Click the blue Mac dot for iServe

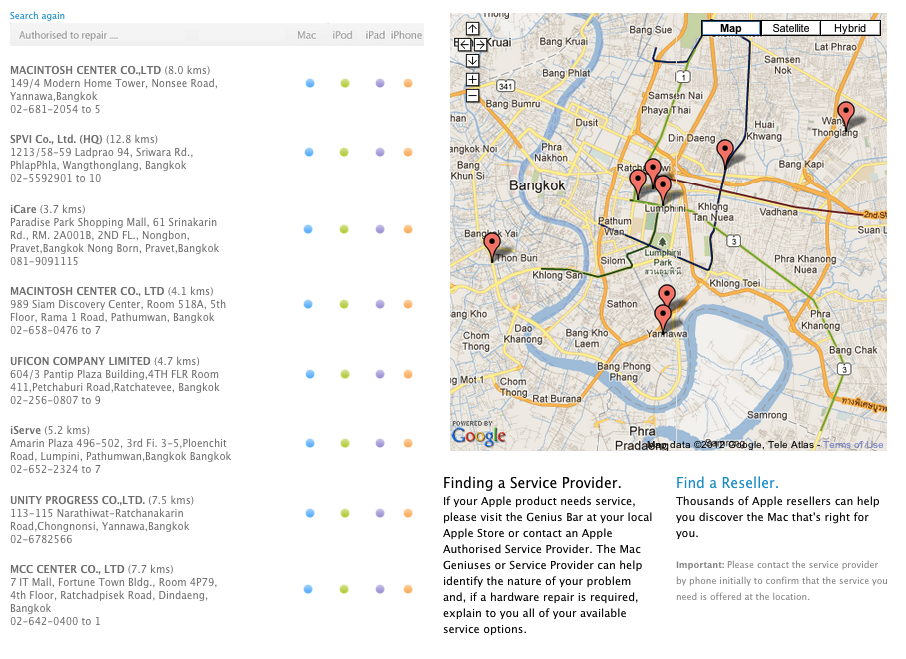(x=310, y=444)
